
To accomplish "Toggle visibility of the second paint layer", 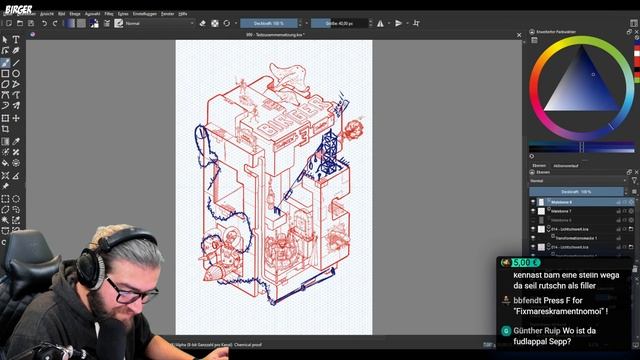I will [533, 211].
